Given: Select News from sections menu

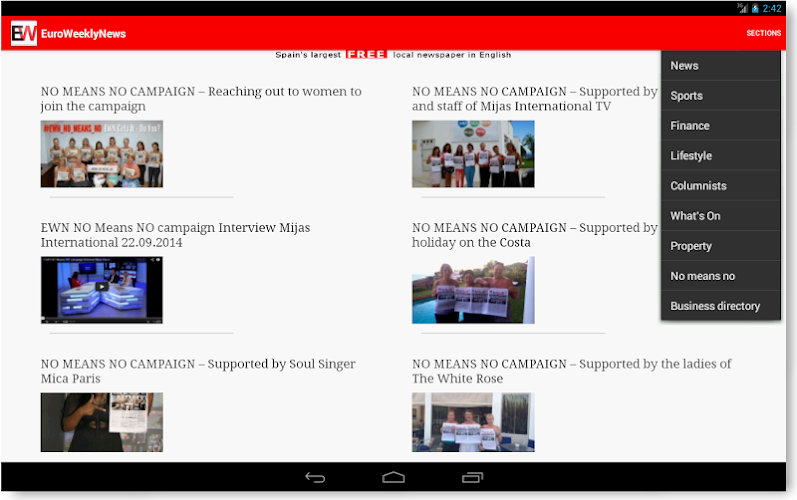Looking at the screenshot, I should tap(721, 66).
